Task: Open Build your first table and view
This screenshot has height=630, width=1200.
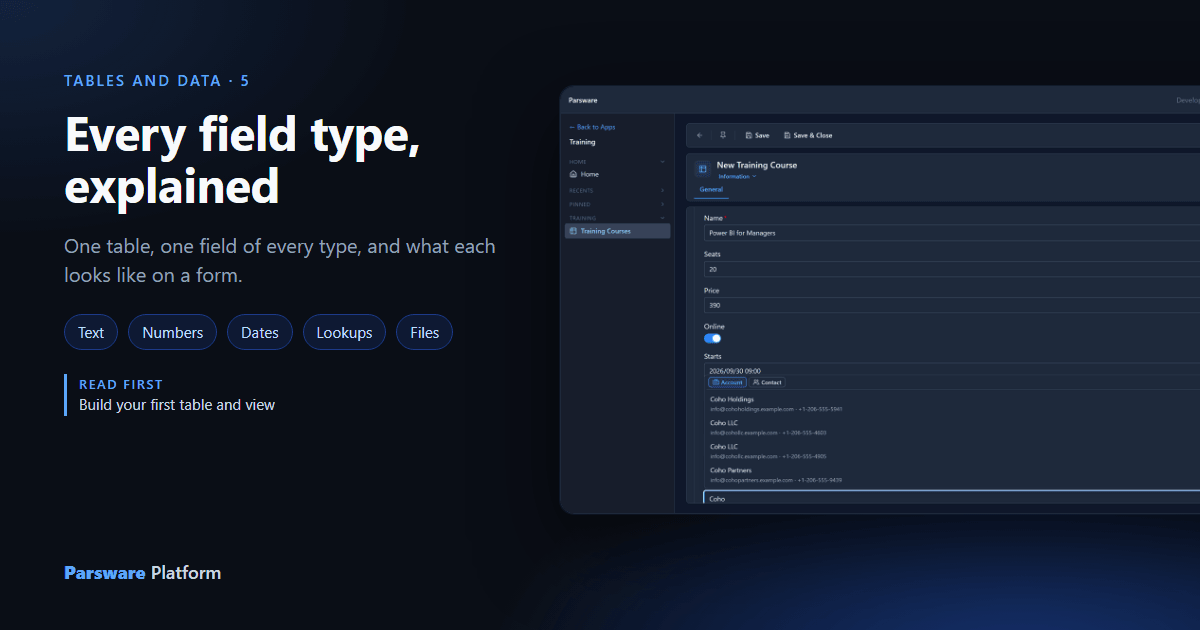Action: point(177,405)
